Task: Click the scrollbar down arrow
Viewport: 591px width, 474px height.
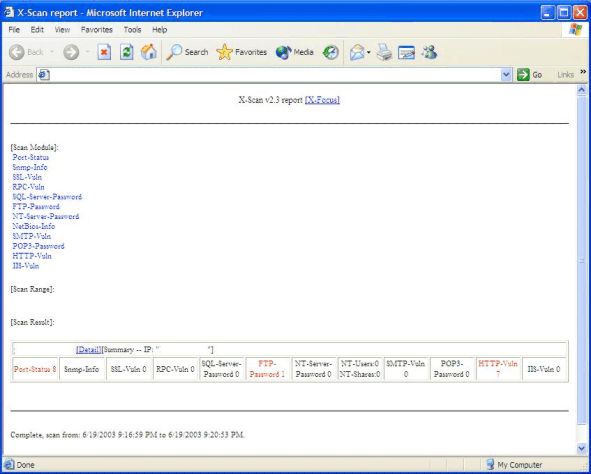Action: point(581,448)
